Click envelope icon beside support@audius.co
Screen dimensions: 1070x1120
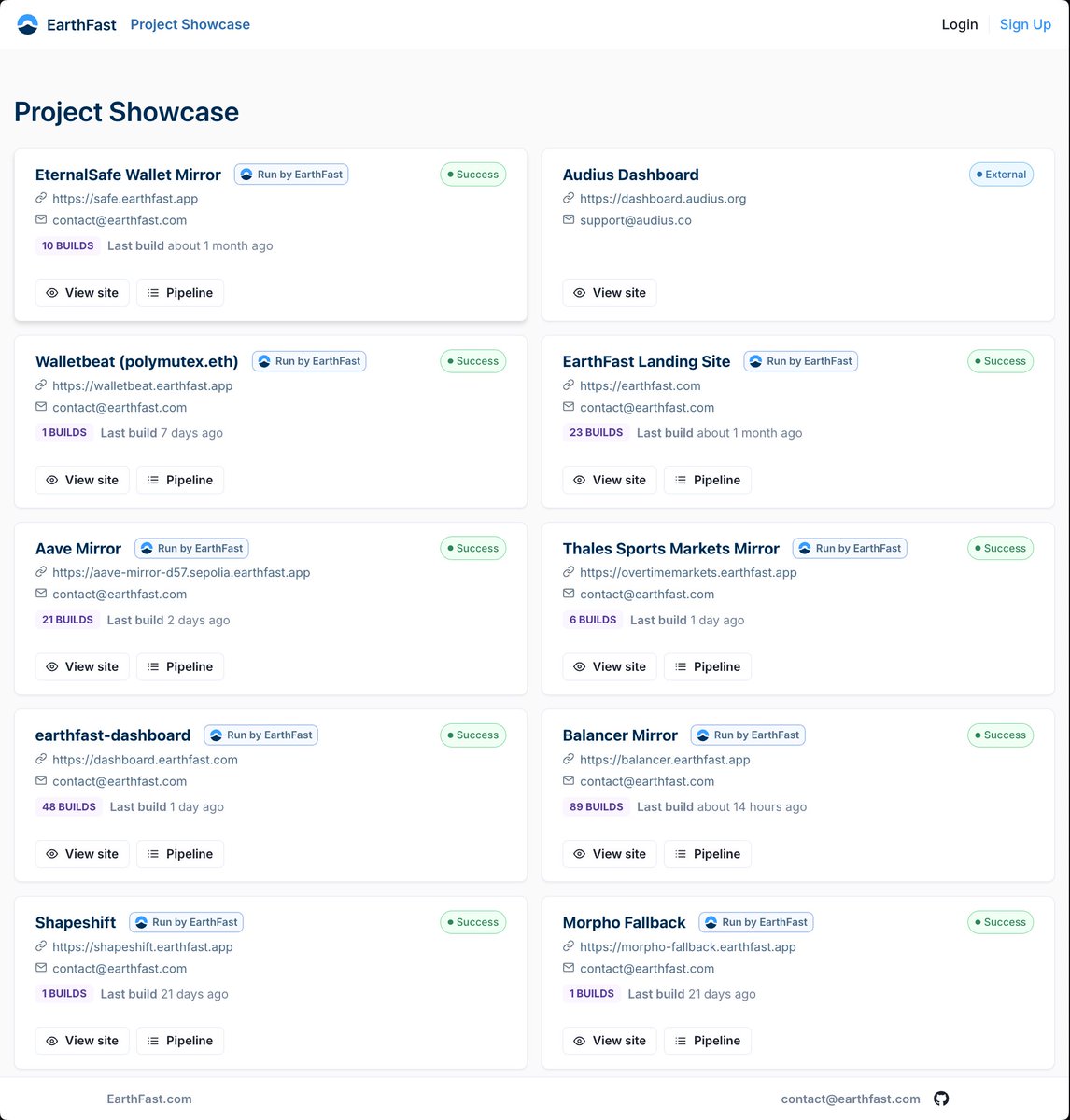(x=569, y=220)
